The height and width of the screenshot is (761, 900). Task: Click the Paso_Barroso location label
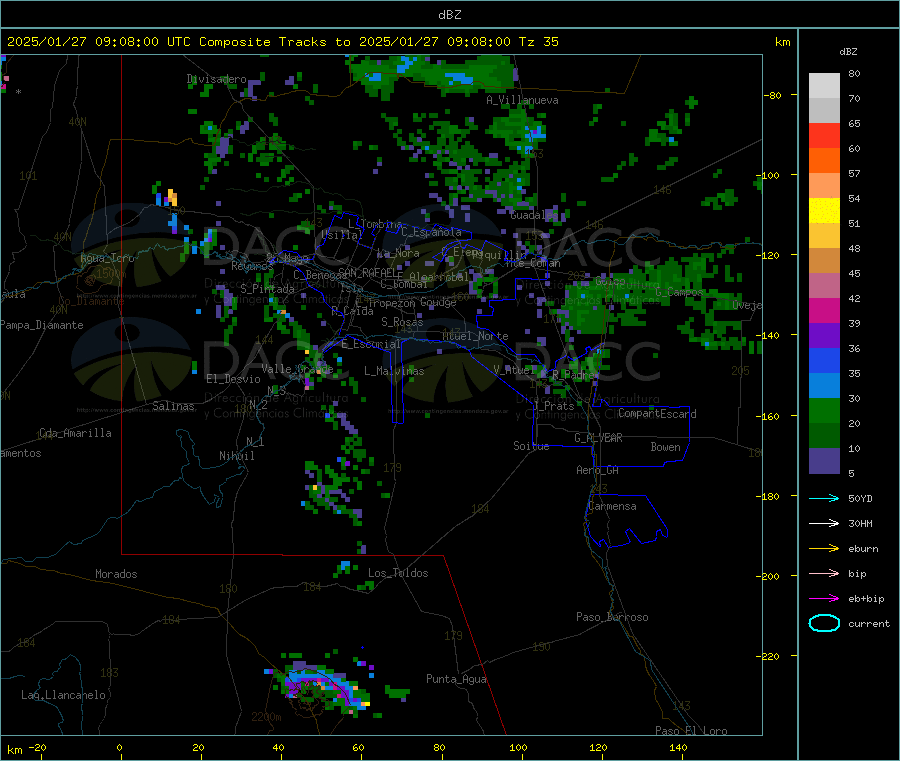tap(612, 617)
